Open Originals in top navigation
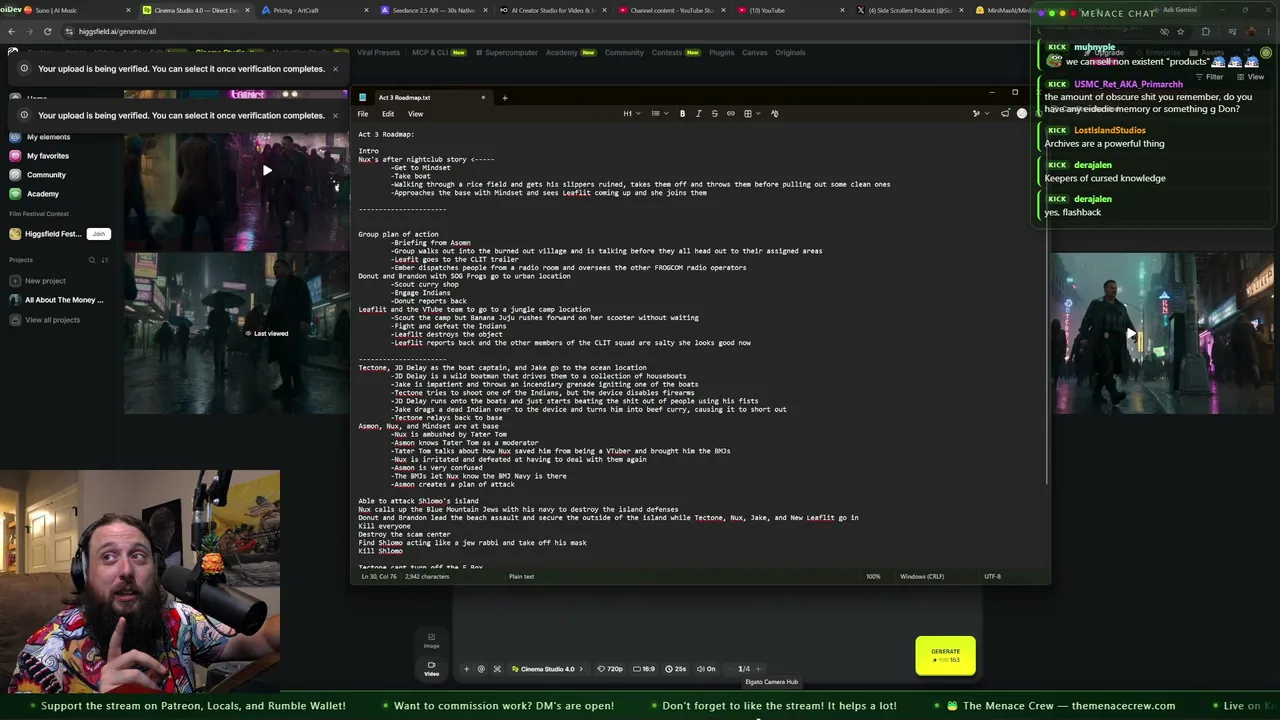Image resolution: width=1280 pixels, height=720 pixels. click(790, 53)
